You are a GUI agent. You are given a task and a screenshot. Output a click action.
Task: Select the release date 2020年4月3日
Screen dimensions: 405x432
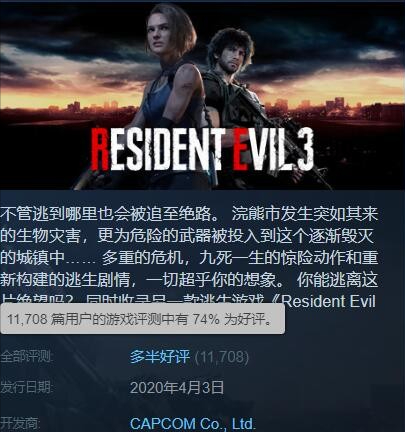point(177,388)
